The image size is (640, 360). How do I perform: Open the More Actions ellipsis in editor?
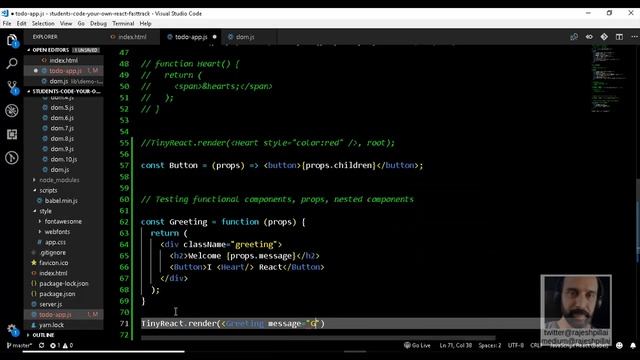tap(634, 37)
